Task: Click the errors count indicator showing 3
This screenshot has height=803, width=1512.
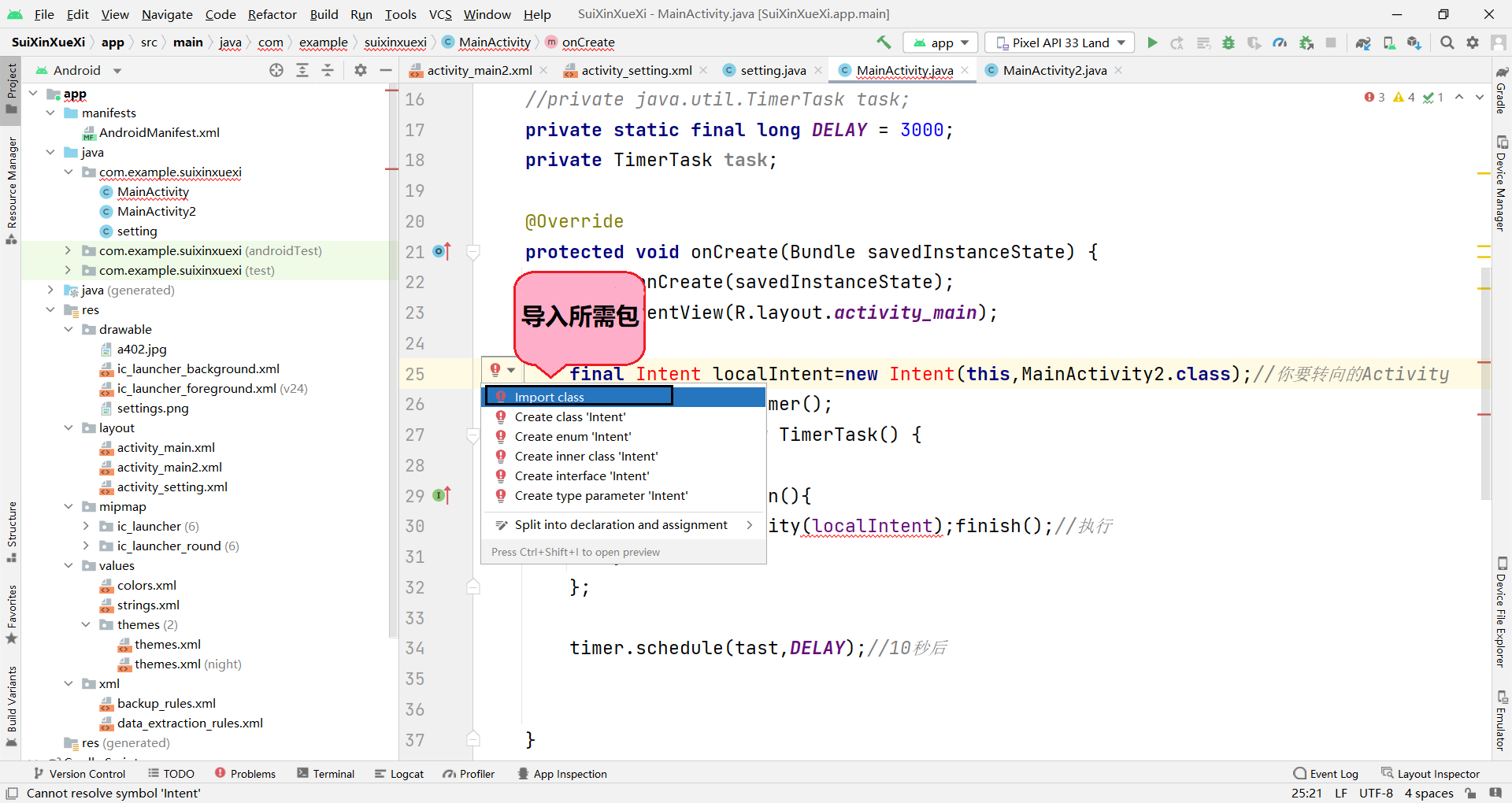Action: pos(1374,97)
